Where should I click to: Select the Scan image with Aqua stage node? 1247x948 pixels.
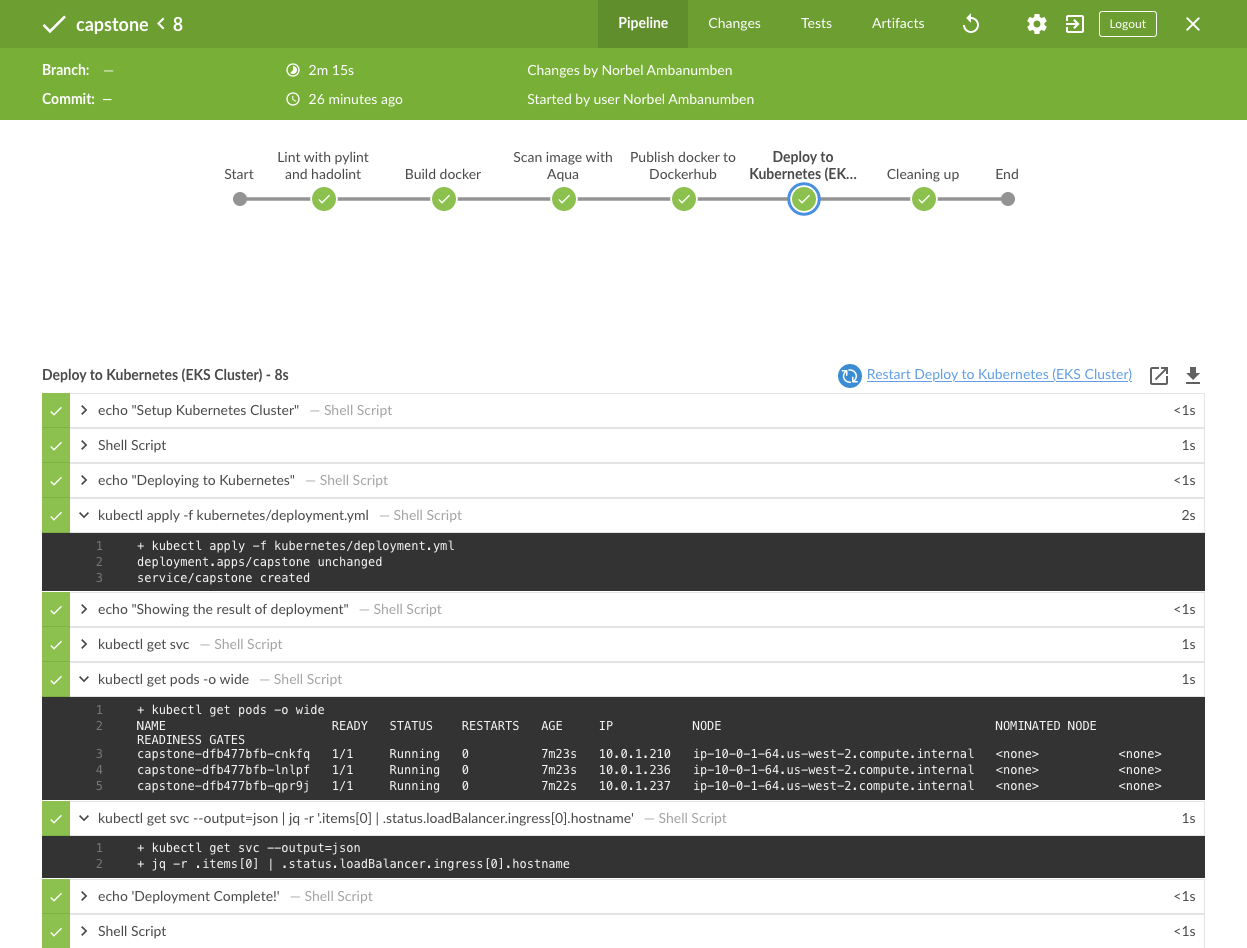[x=564, y=199]
